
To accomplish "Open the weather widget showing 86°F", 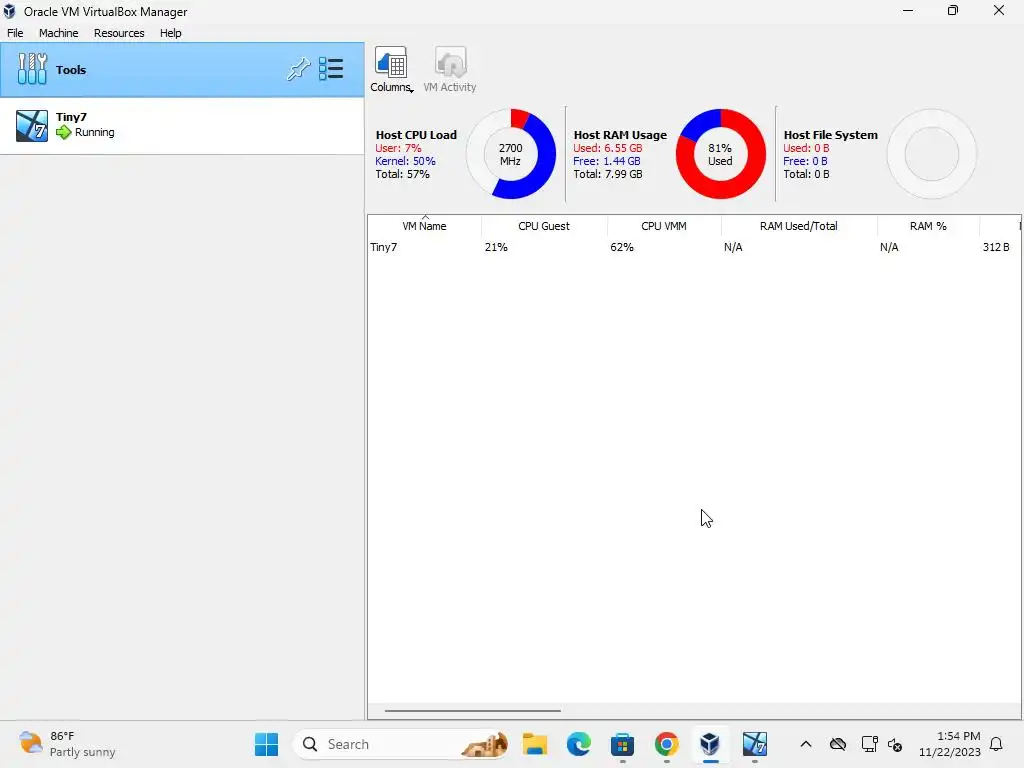I will point(67,744).
